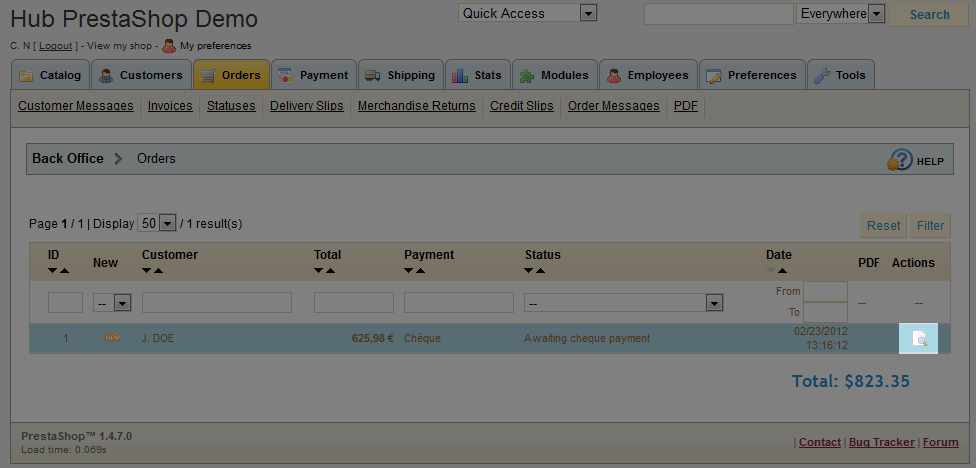Click the Reset filter button
976x468 pixels.
[883, 226]
